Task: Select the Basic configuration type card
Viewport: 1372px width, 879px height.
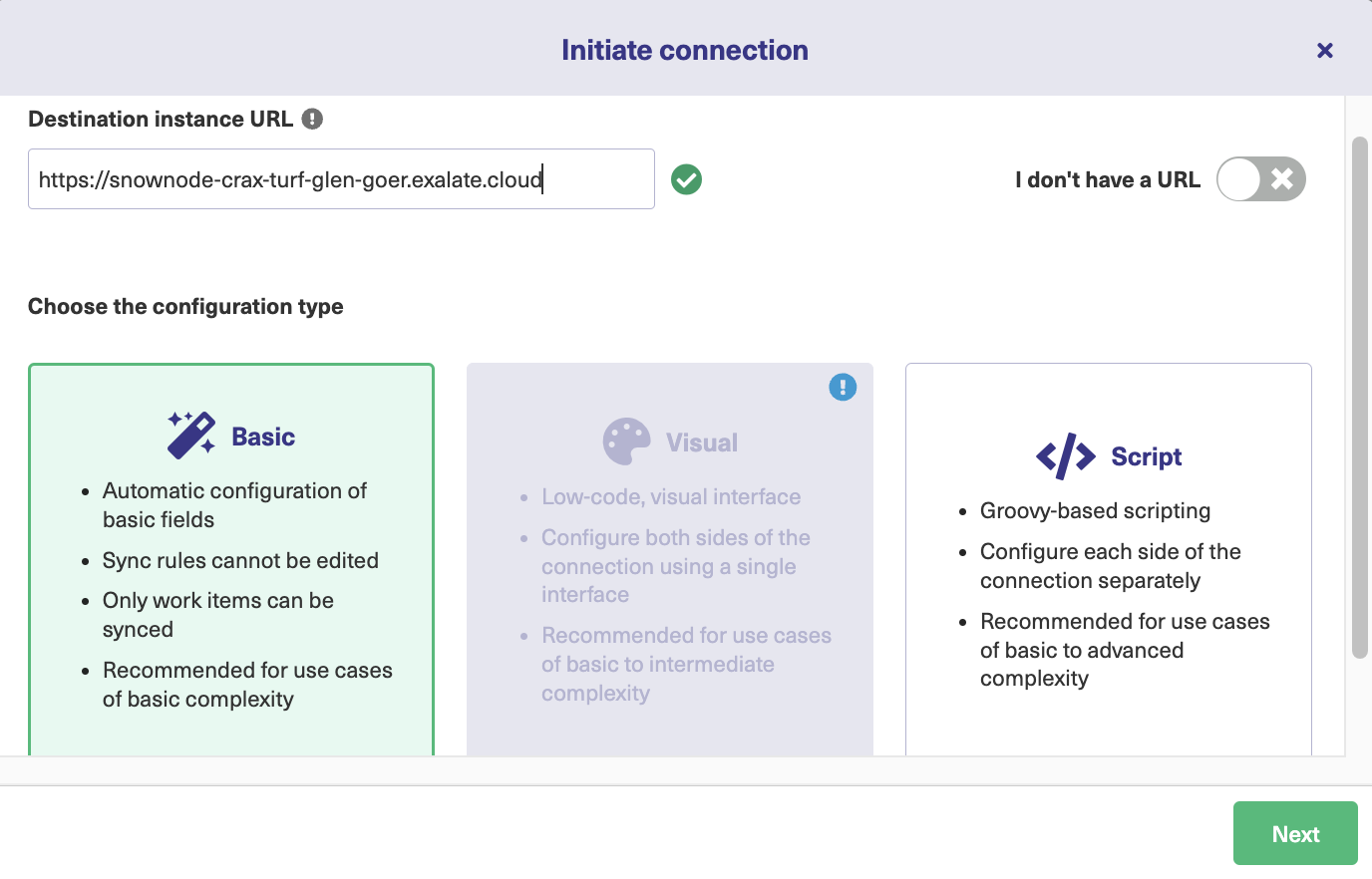Action: tap(231, 559)
